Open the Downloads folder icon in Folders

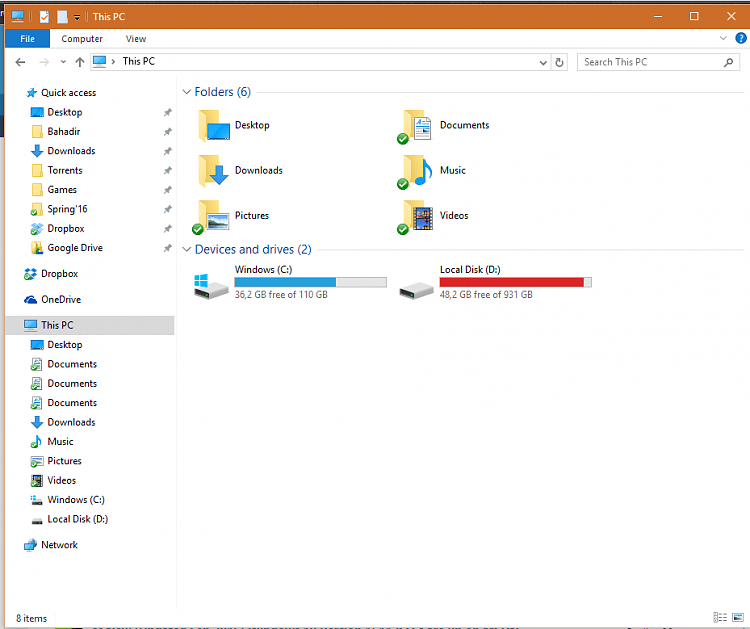(x=214, y=171)
